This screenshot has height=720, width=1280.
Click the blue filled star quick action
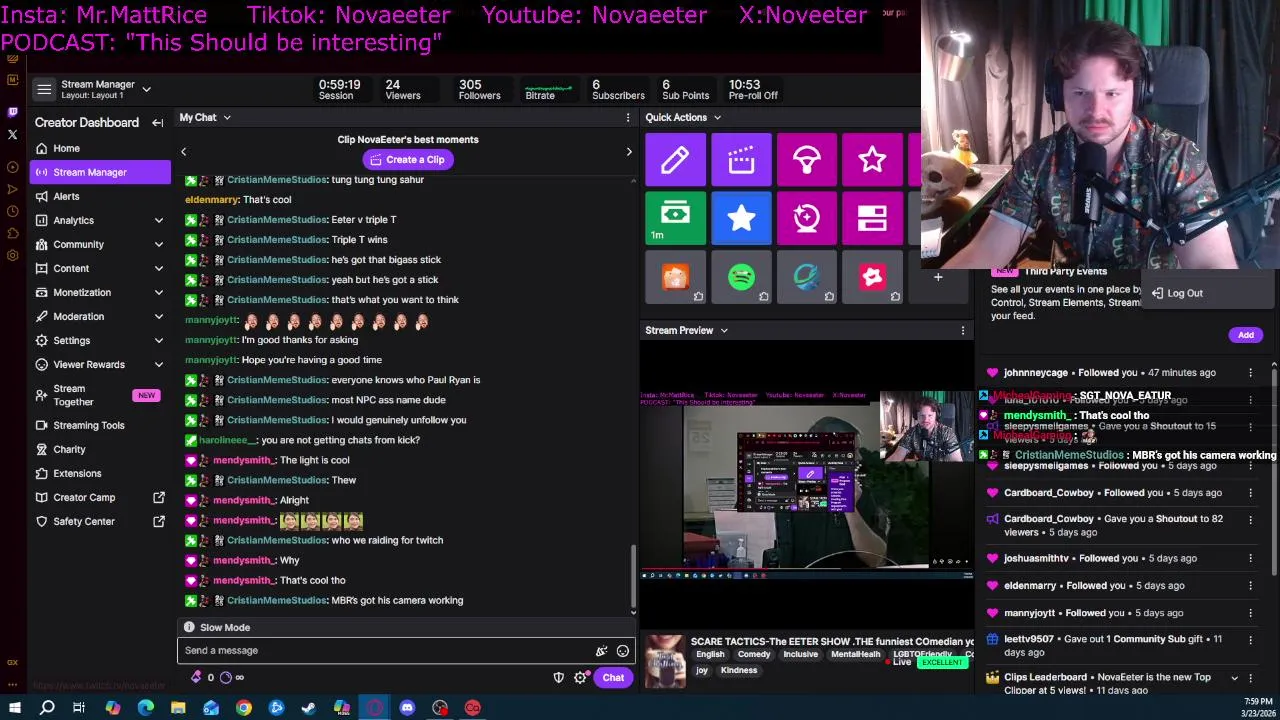[x=741, y=218]
